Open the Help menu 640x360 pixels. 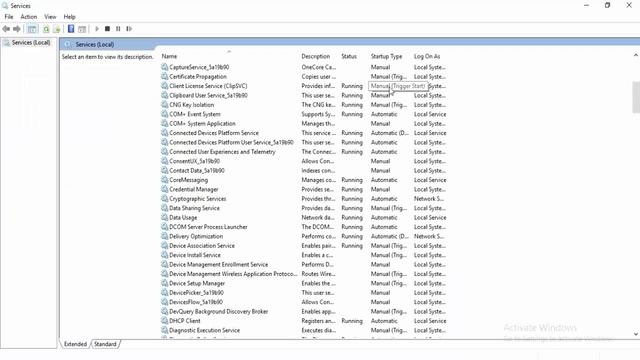(69, 17)
